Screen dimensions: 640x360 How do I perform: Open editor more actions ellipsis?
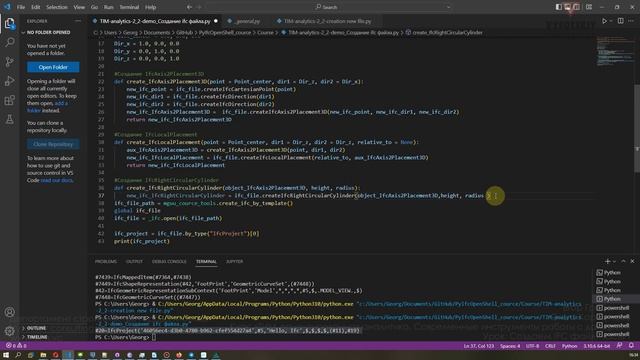pos(631,21)
